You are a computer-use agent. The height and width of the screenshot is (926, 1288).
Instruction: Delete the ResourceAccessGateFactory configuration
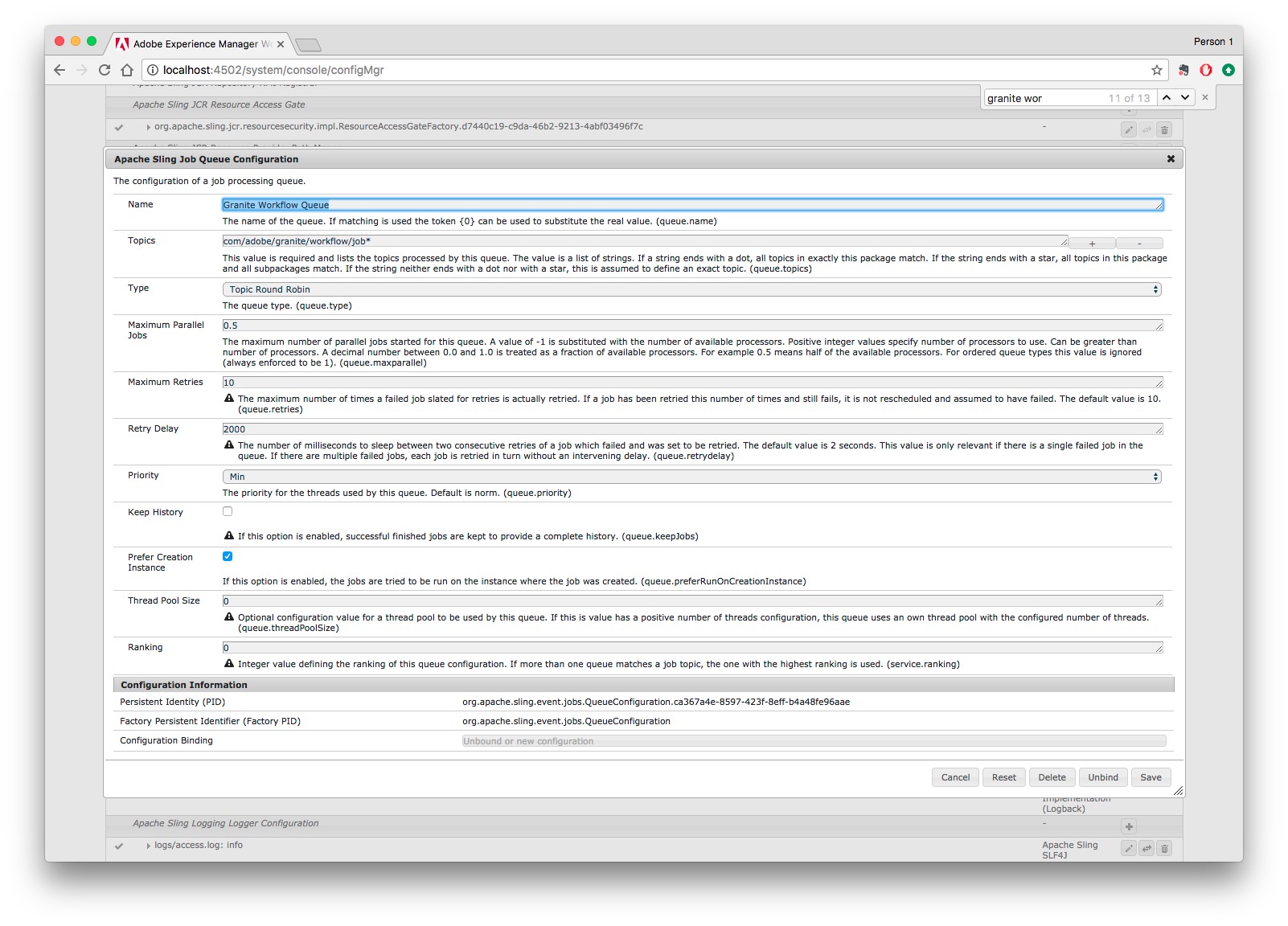1164,129
